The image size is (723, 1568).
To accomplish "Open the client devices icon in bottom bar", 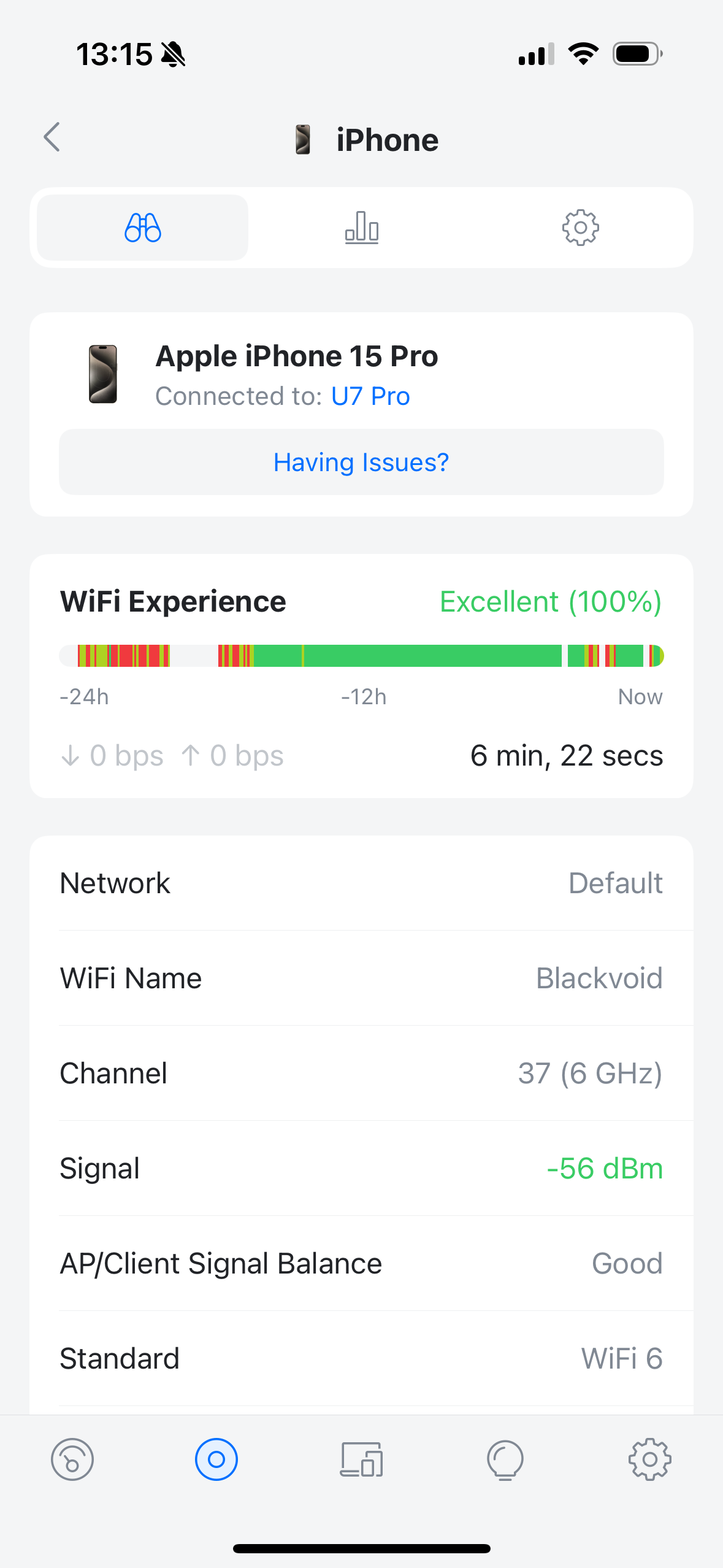I will 362,1459.
